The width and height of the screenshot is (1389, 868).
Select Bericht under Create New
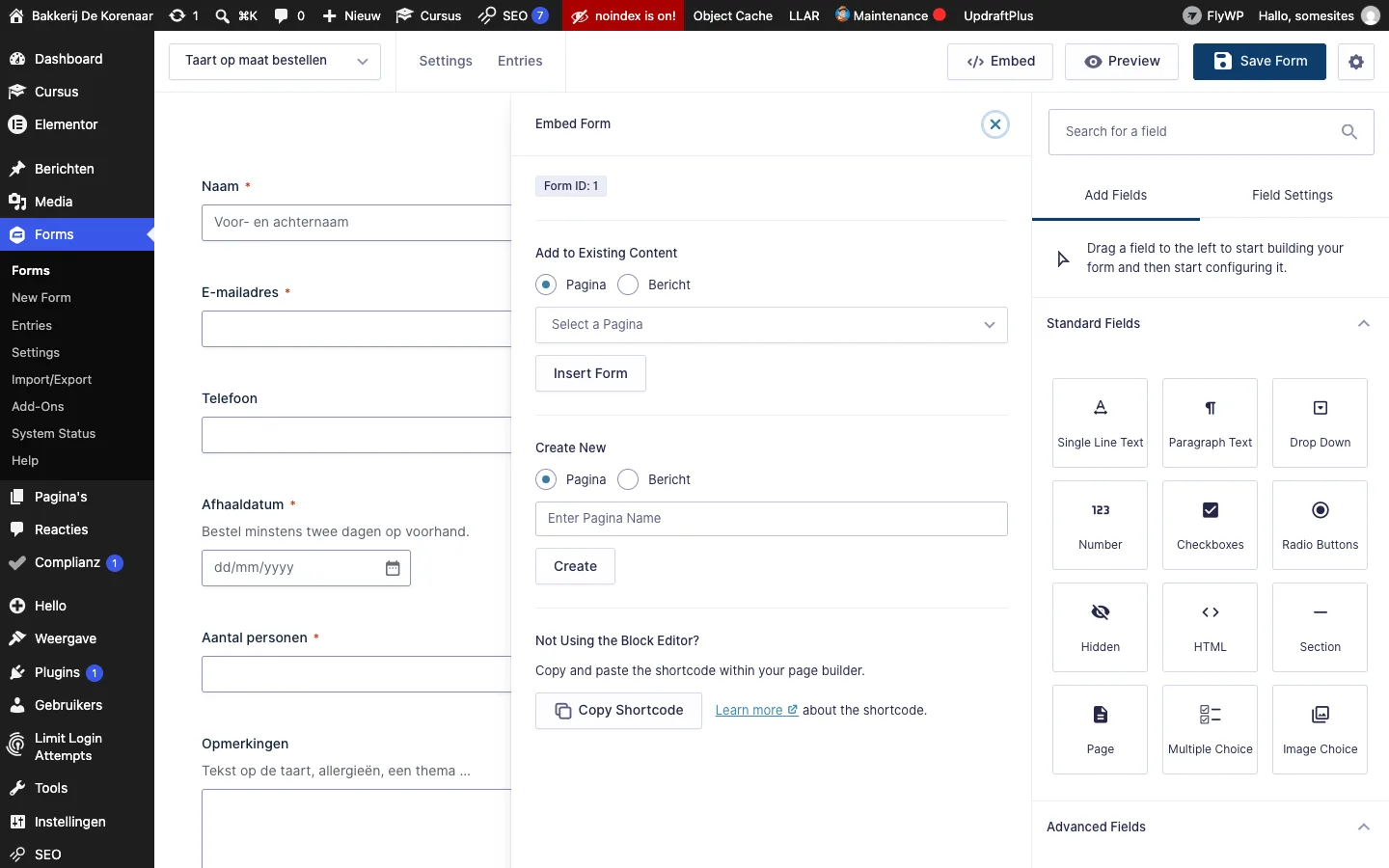coord(628,479)
